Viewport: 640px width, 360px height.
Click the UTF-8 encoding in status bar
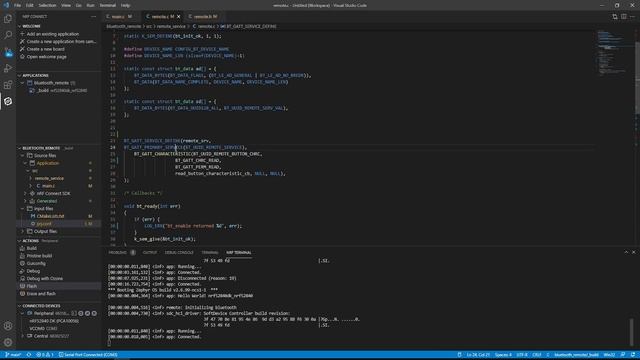coord(522,355)
